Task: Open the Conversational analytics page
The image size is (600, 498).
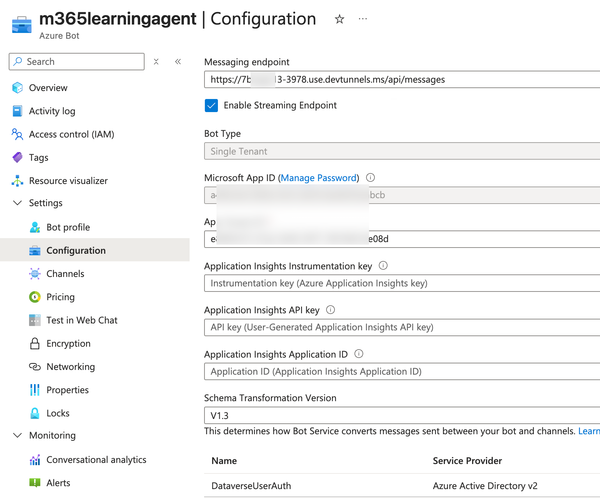Action: pos(96,460)
